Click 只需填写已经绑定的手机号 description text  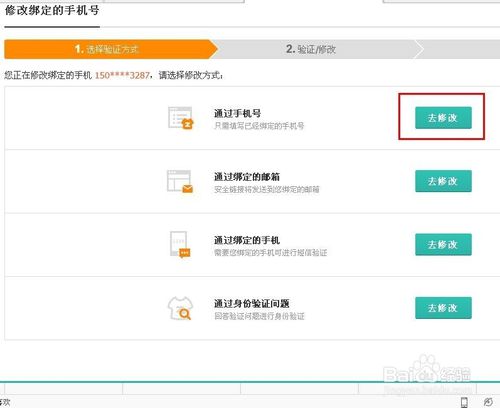pos(259,126)
